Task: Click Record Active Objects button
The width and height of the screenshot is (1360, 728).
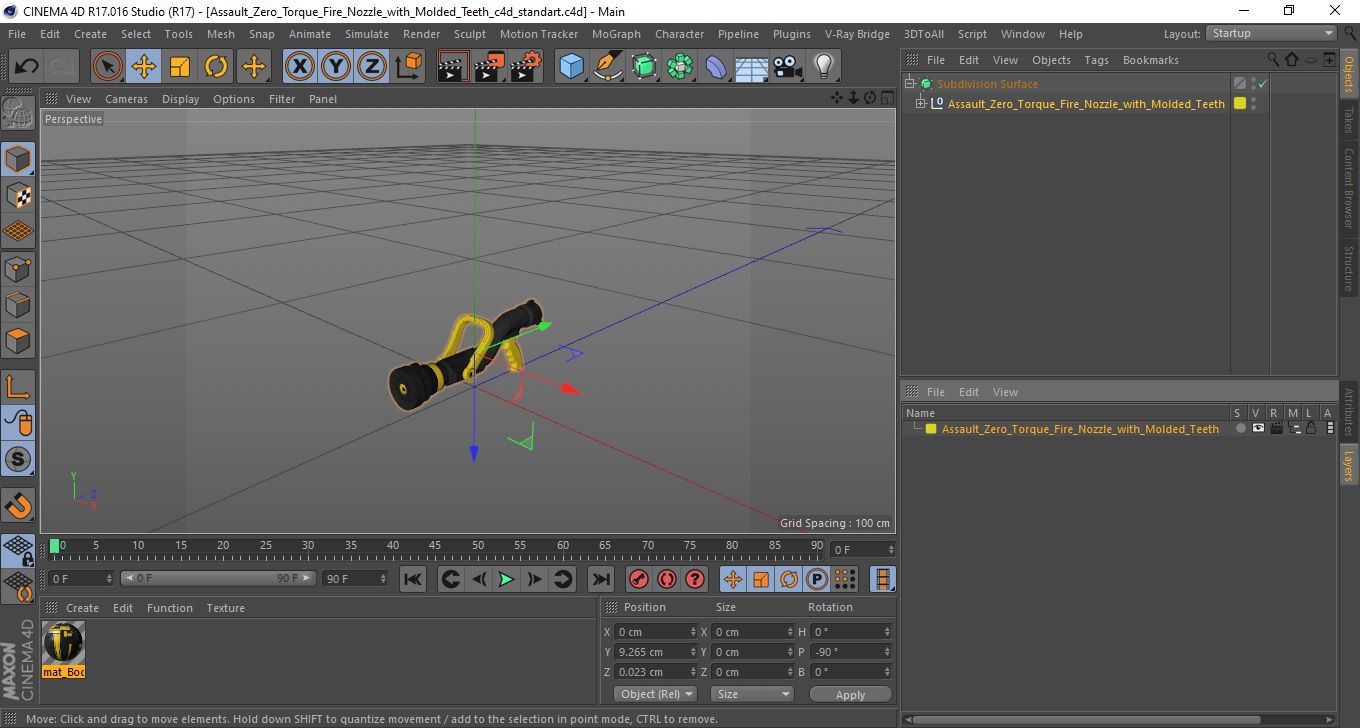Action: pos(638,579)
